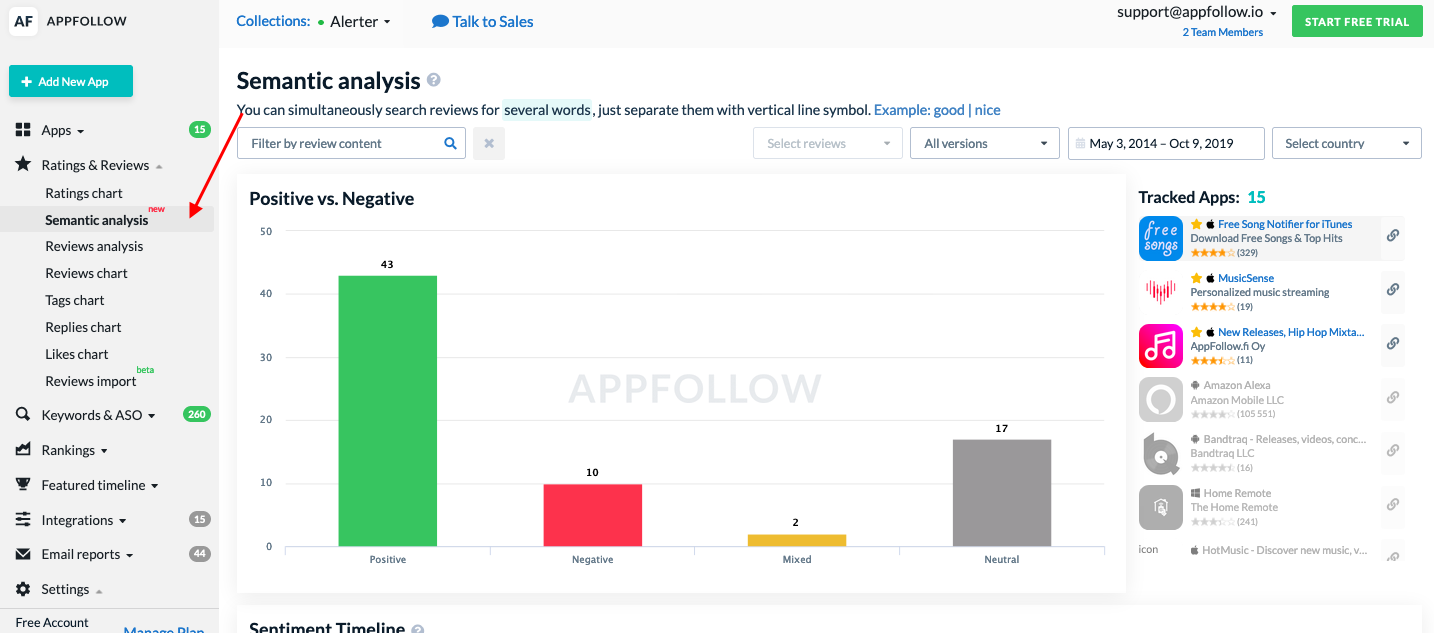Expand the Email reports menu
The width and height of the screenshot is (1434, 633).
coord(88,554)
